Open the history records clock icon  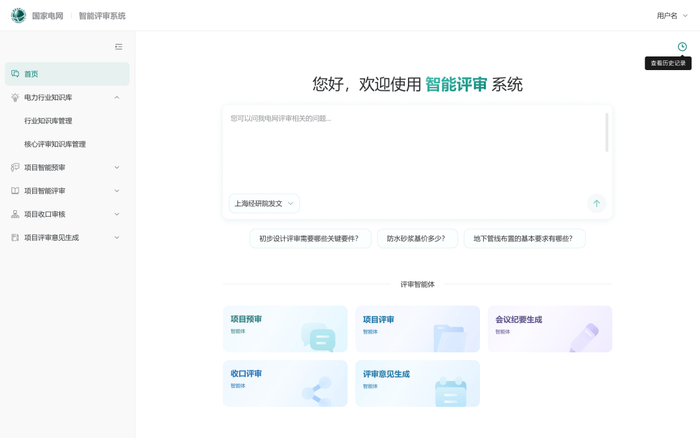point(682,46)
